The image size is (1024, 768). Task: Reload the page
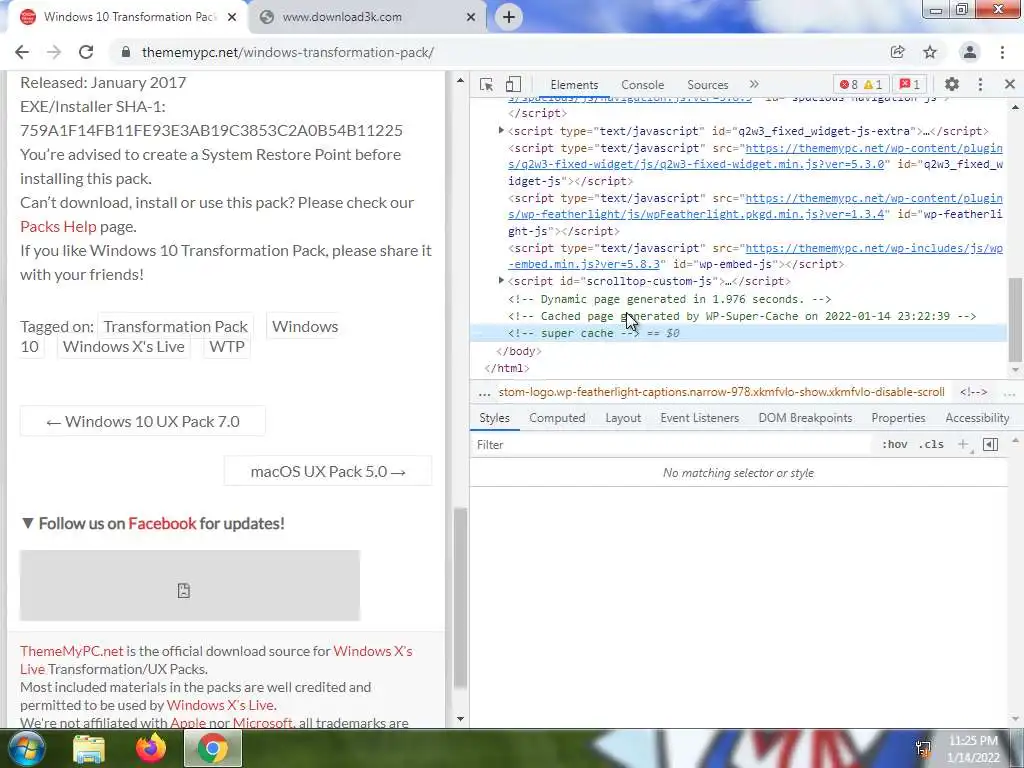click(86, 52)
